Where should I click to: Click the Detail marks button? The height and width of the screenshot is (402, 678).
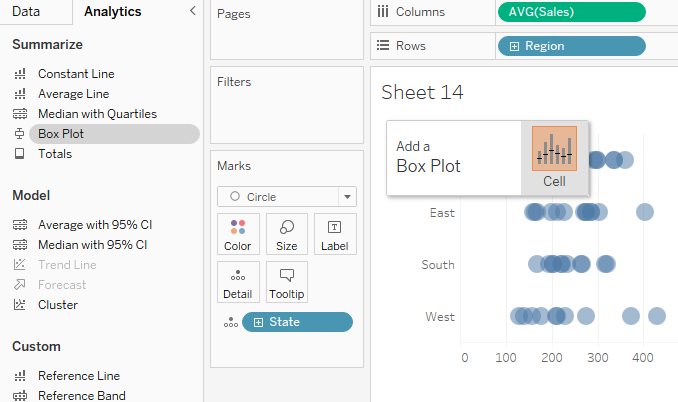[238, 282]
